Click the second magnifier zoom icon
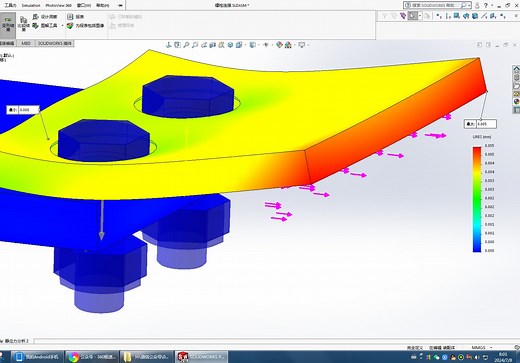Image resolution: width=520 pixels, height=363 pixels. pyautogui.click(x=195, y=45)
